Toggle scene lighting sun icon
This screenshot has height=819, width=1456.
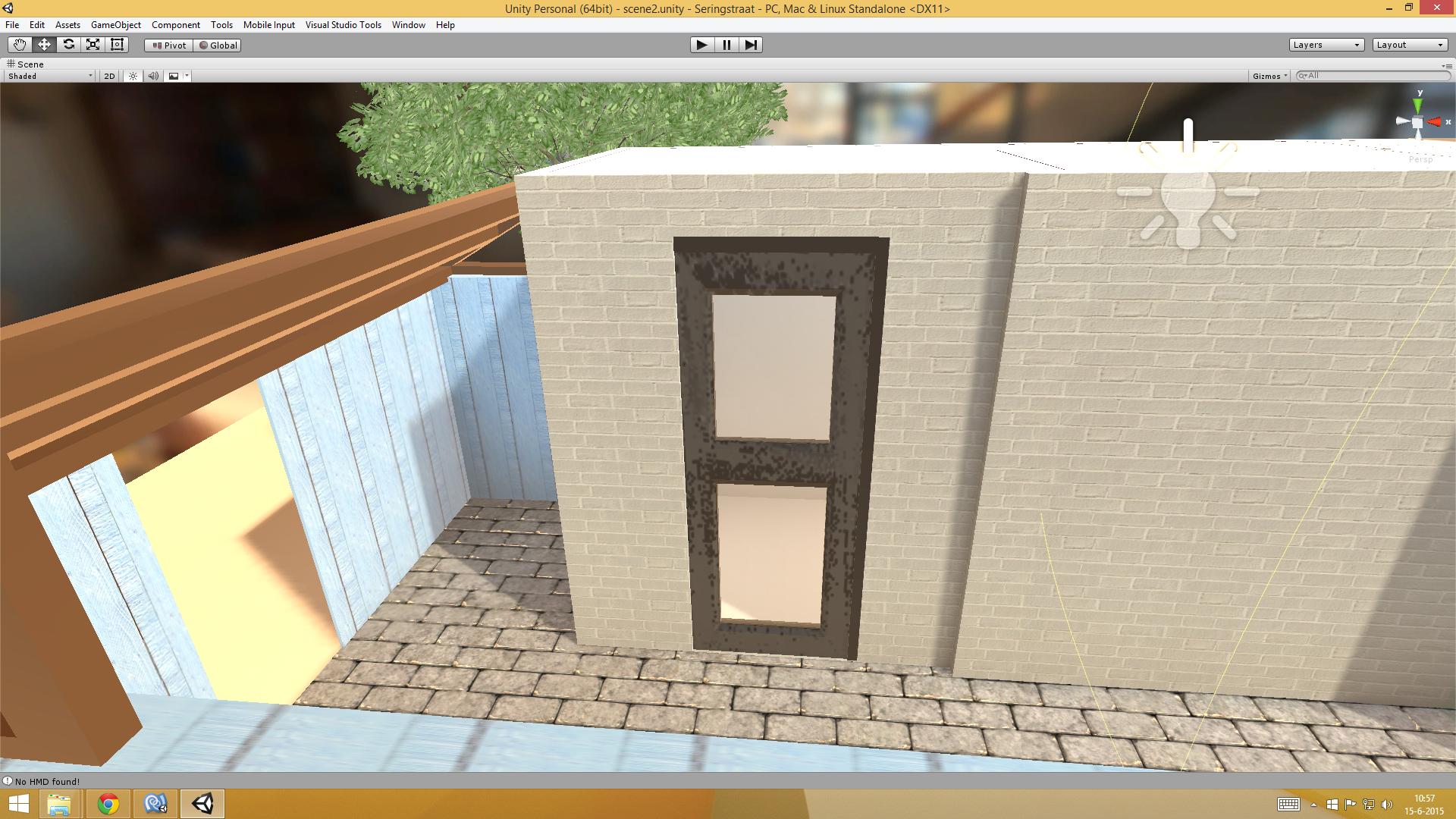(x=133, y=76)
